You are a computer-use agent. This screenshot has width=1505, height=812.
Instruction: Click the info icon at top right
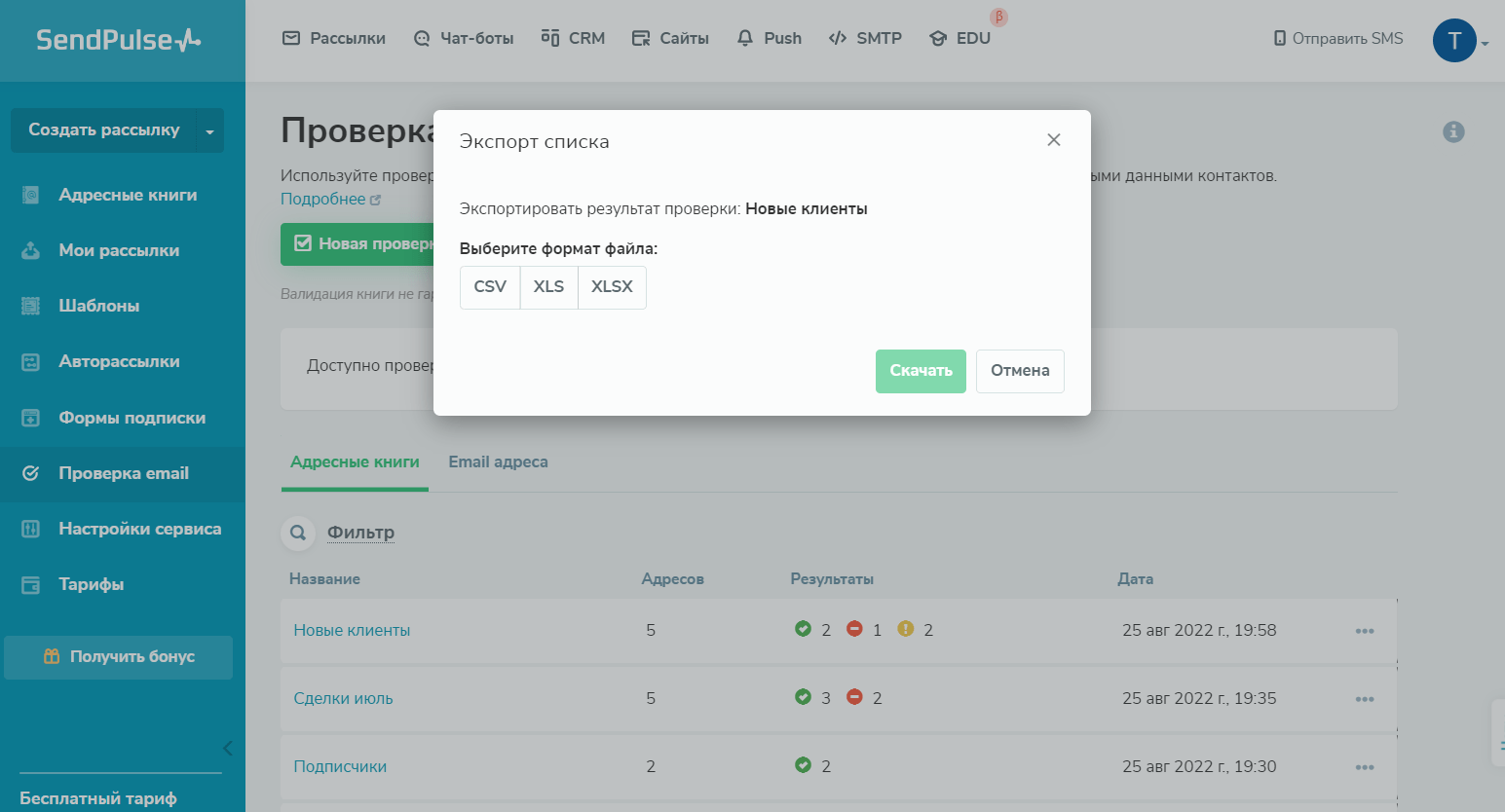1453,131
